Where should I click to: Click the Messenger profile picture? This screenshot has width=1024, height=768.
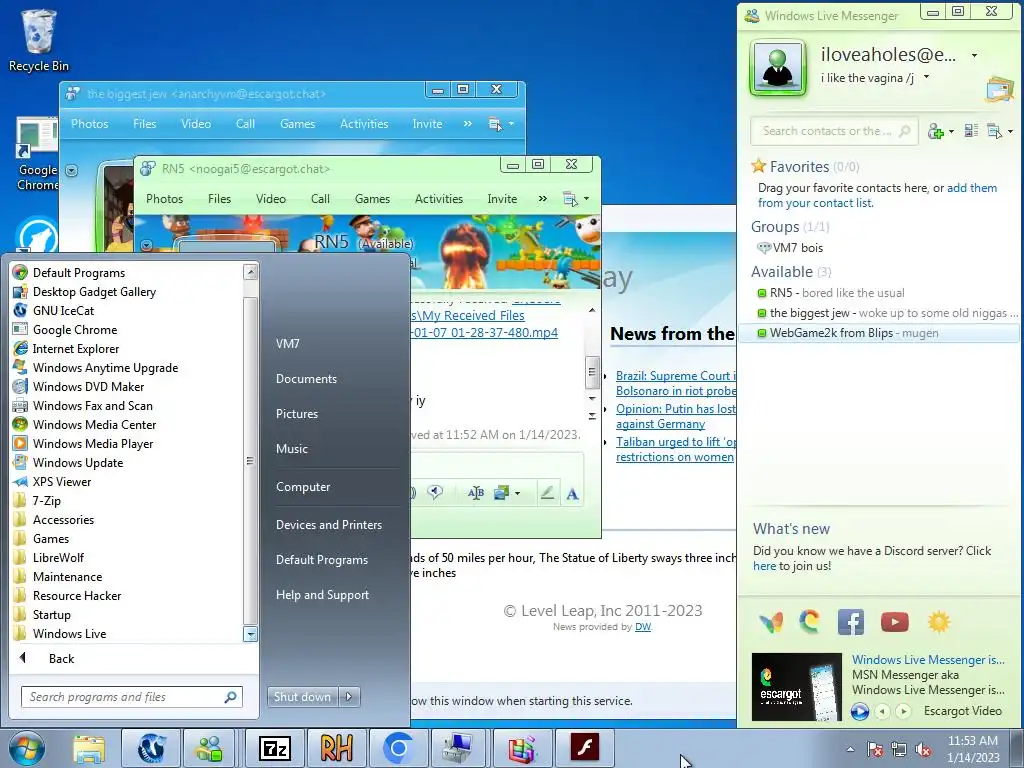pyautogui.click(x=777, y=67)
